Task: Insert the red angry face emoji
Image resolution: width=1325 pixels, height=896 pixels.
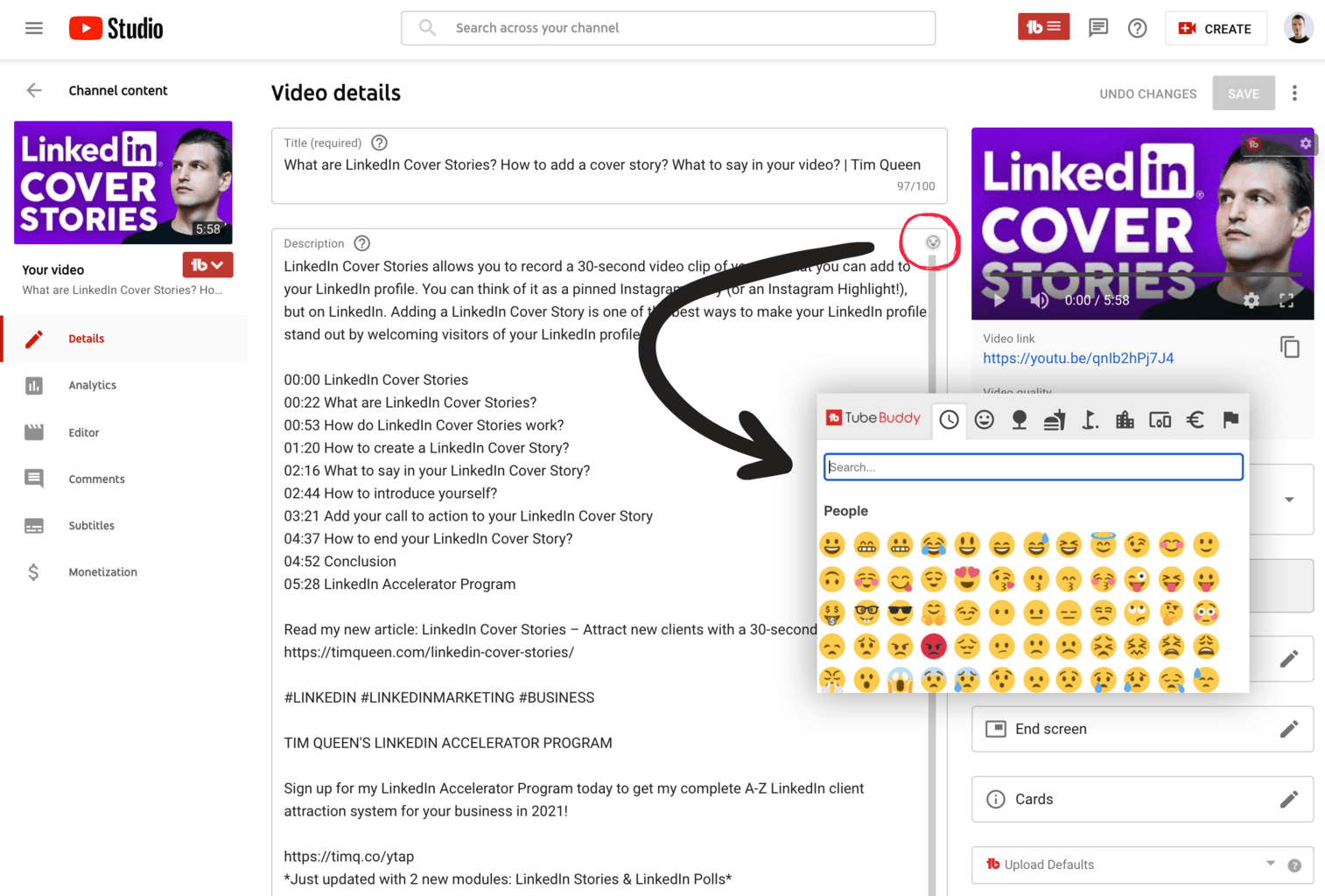Action: coord(934,647)
